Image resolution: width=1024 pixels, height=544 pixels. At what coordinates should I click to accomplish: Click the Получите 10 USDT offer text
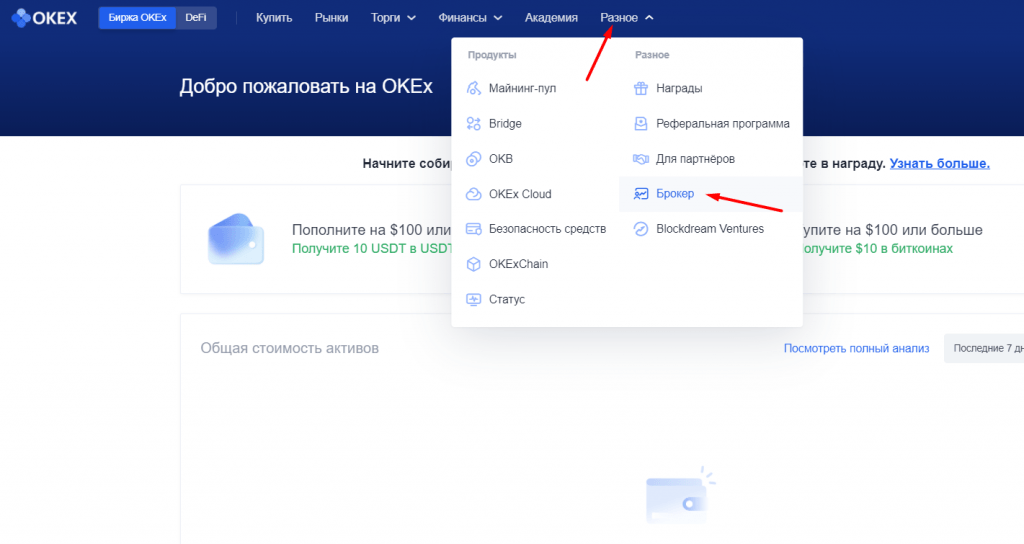click(372, 248)
